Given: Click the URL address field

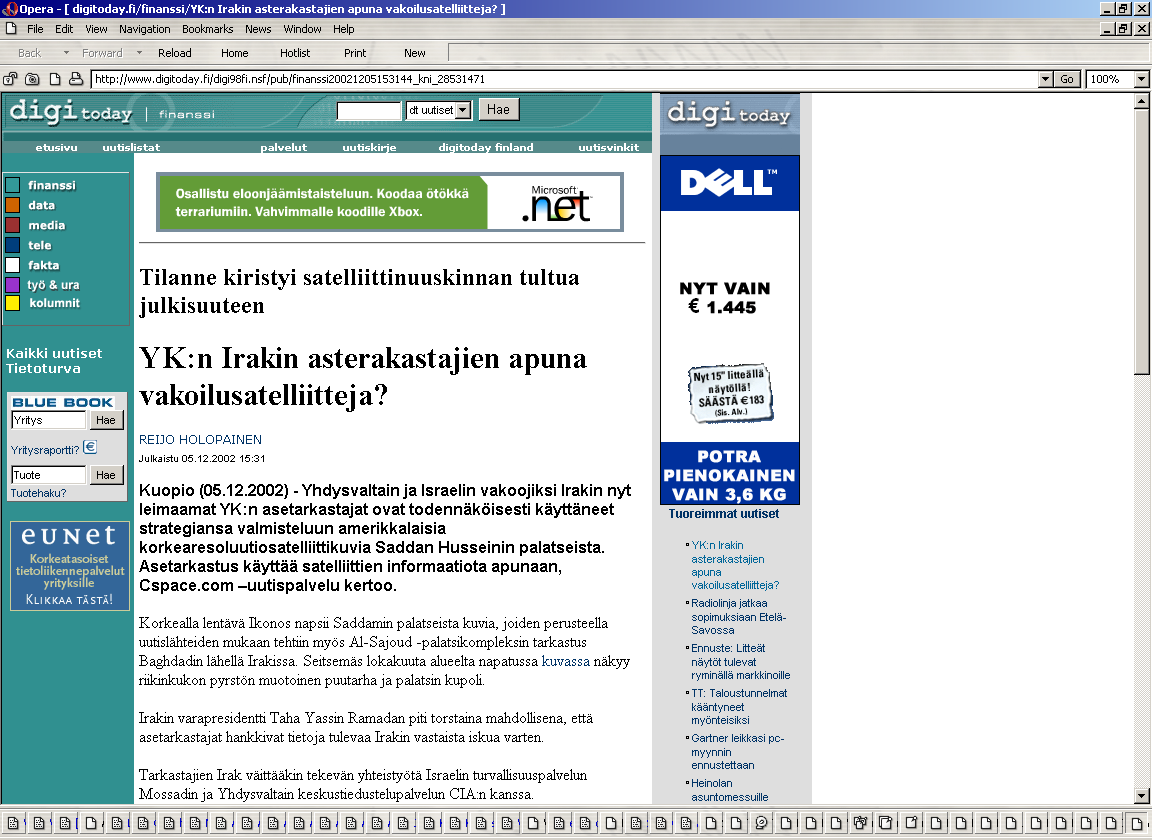Looking at the screenshot, I should coord(564,79).
